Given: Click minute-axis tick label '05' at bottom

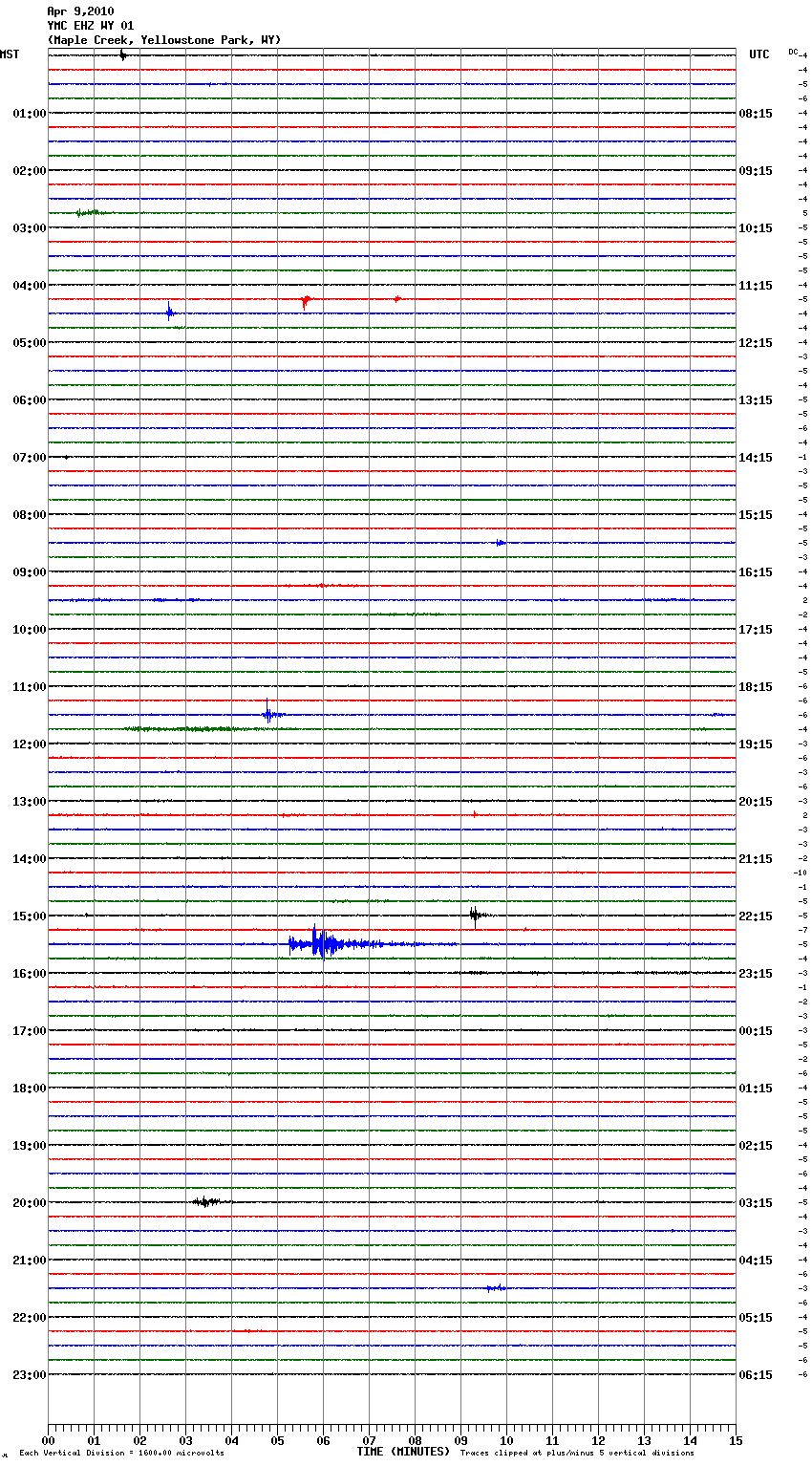Looking at the screenshot, I should pyautogui.click(x=277, y=1440).
